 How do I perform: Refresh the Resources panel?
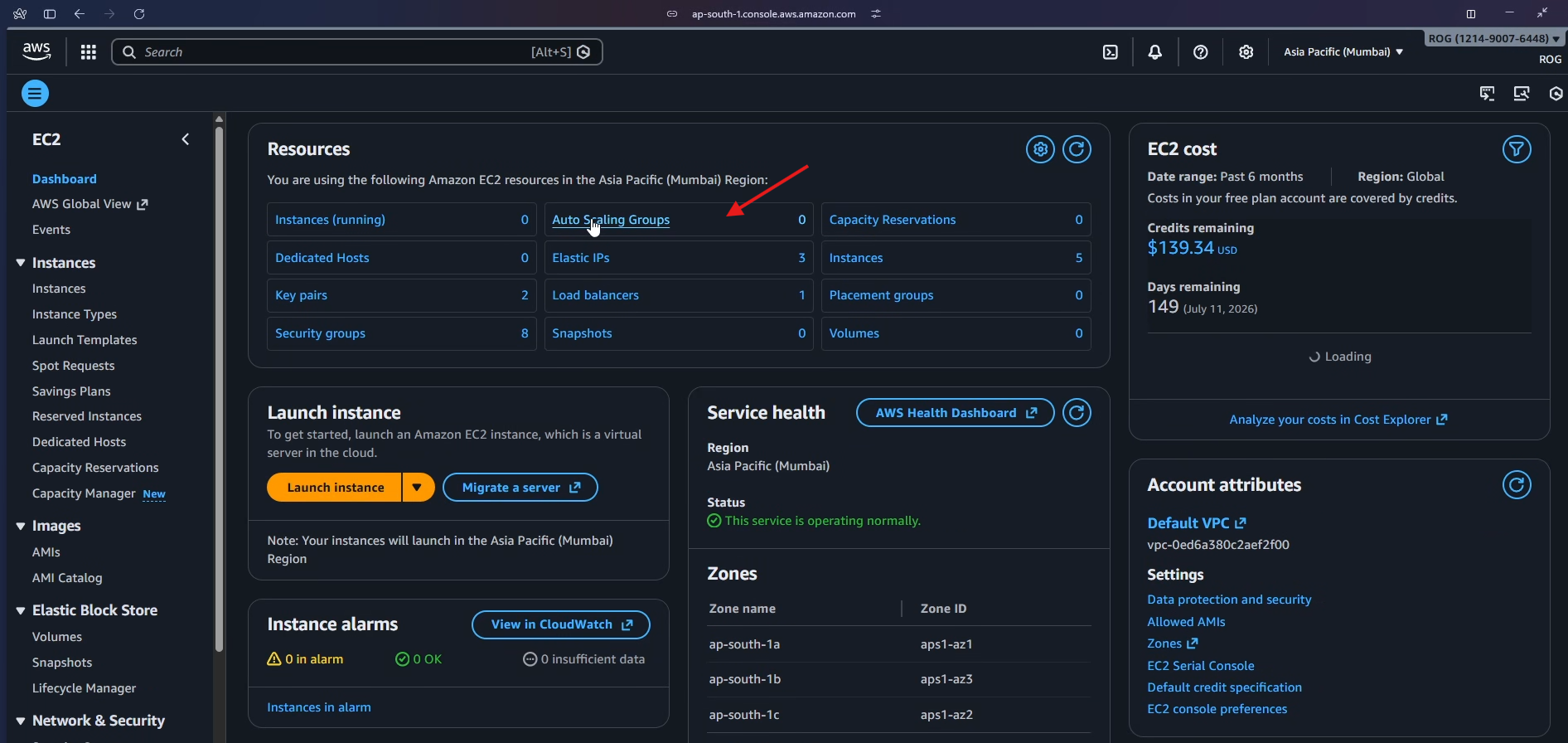pyautogui.click(x=1077, y=149)
